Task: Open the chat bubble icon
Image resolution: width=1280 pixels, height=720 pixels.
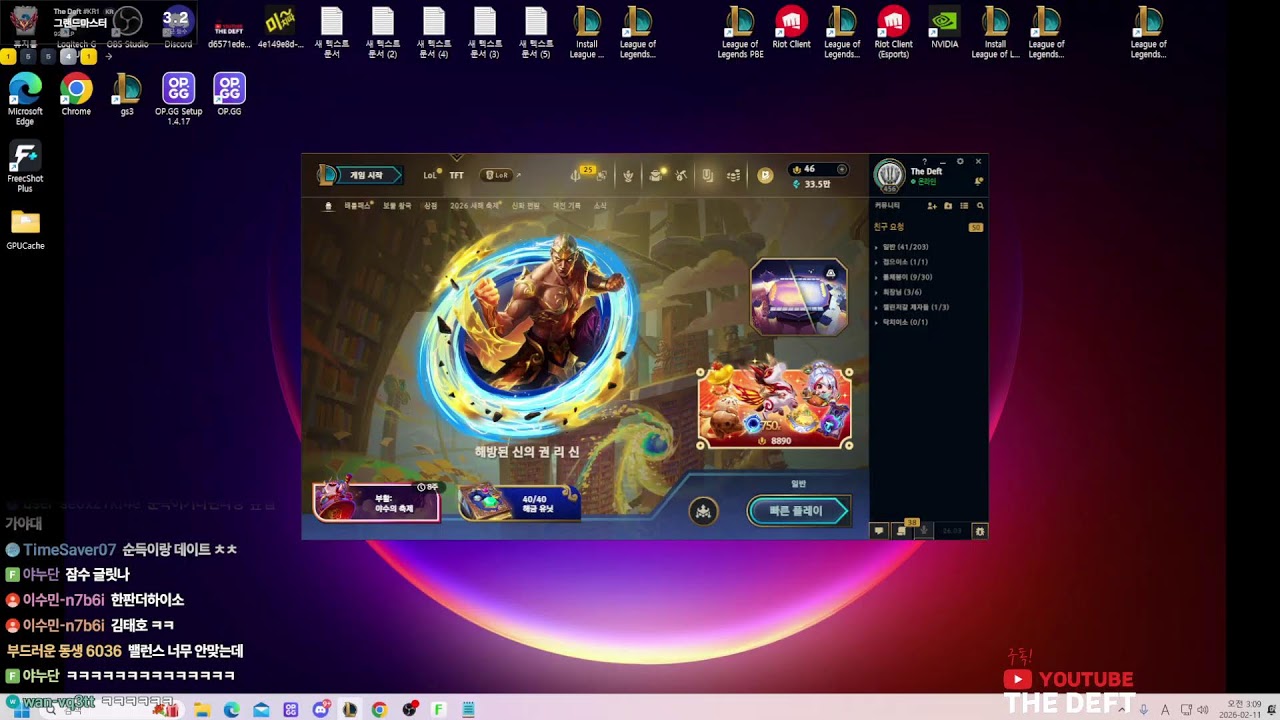Action: [x=879, y=531]
